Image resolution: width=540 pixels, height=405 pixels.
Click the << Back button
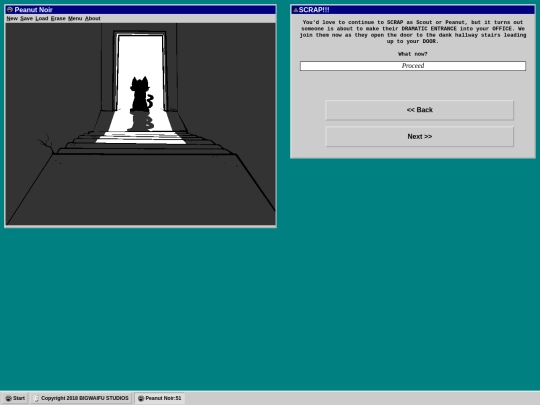click(419, 110)
